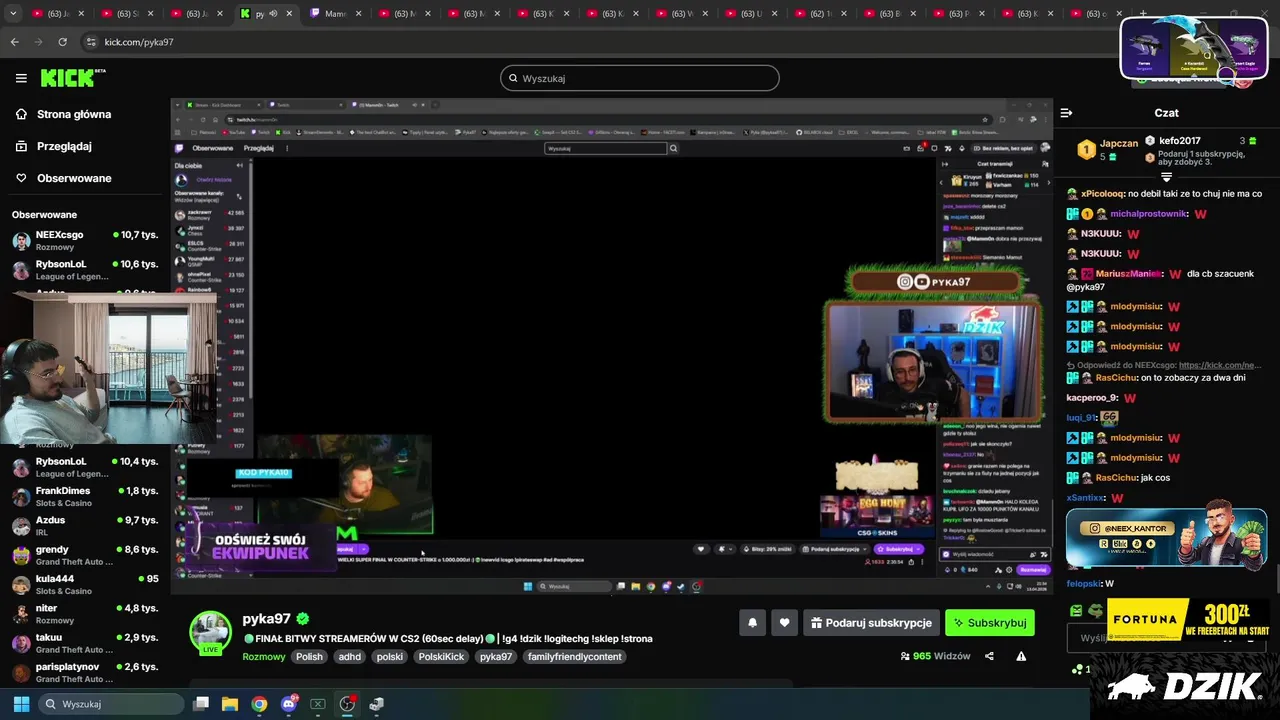Open the Windows Start menu
This screenshot has height=720, width=1280.
[x=21, y=704]
